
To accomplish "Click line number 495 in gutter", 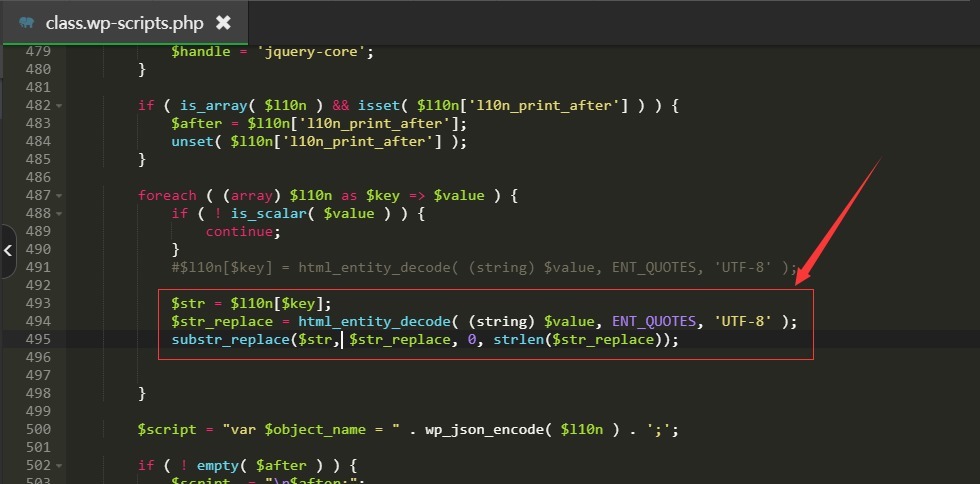I will [38, 340].
